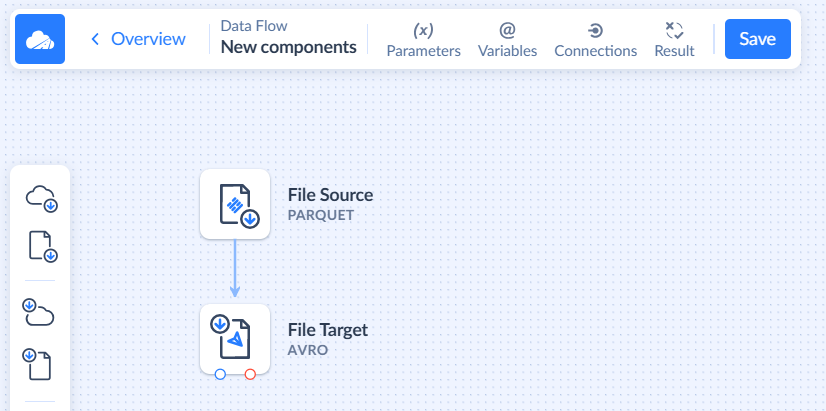Select the file source component in sidebar
This screenshot has width=826, height=411.
point(42,246)
